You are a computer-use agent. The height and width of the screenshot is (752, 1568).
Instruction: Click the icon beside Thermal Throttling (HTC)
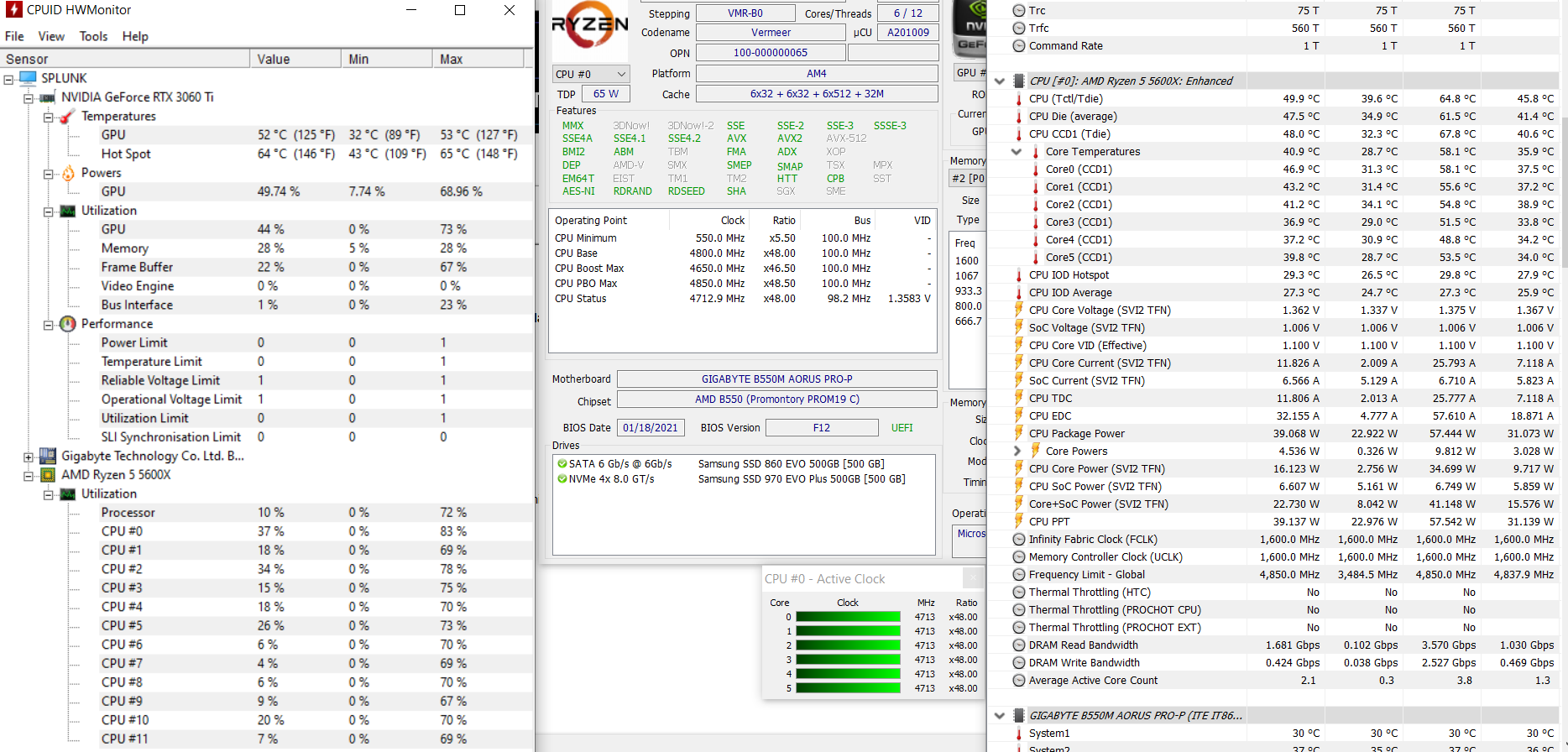[x=1019, y=593]
